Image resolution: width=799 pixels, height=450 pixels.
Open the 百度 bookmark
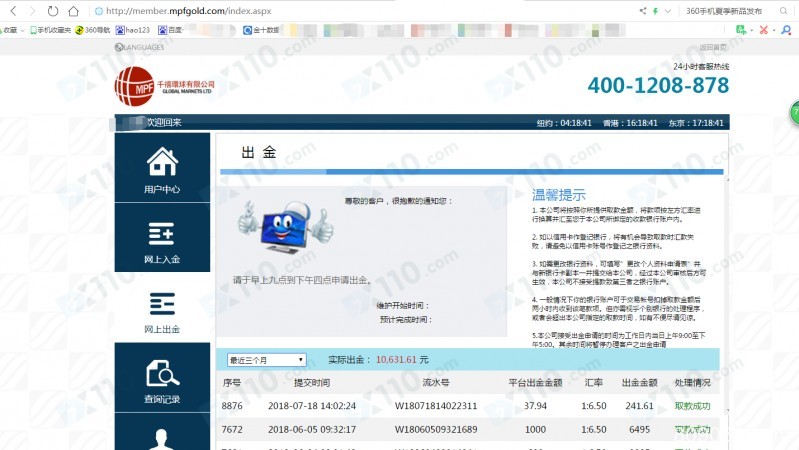point(170,30)
